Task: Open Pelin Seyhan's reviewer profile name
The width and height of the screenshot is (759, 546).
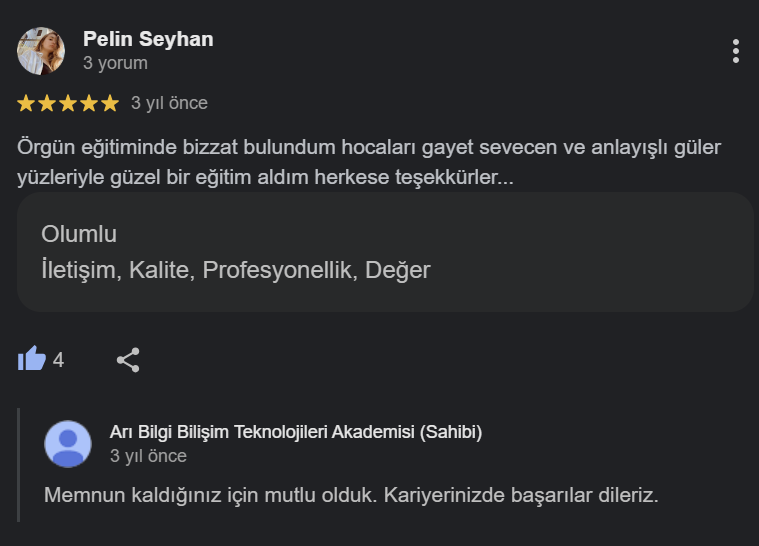Action: 148,39
